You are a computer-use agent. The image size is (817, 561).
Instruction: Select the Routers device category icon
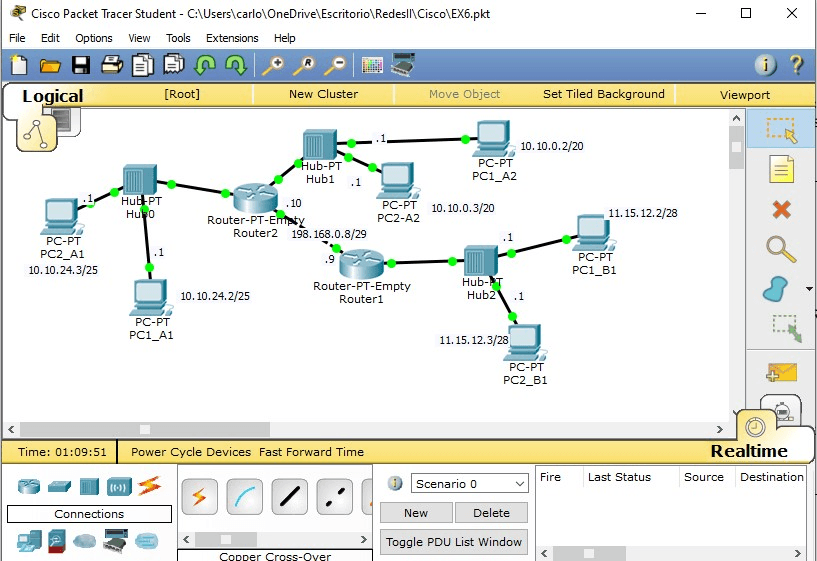pyautogui.click(x=30, y=487)
